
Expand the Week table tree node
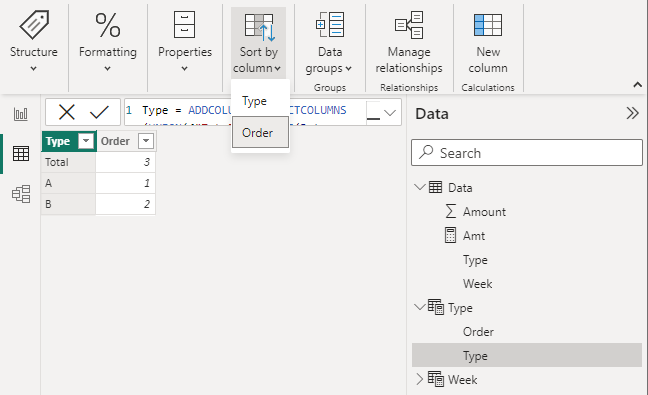pyautogui.click(x=419, y=379)
